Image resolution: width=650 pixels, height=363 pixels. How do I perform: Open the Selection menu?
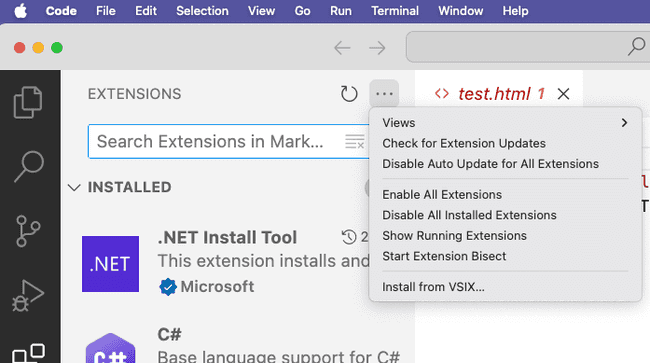click(x=202, y=11)
